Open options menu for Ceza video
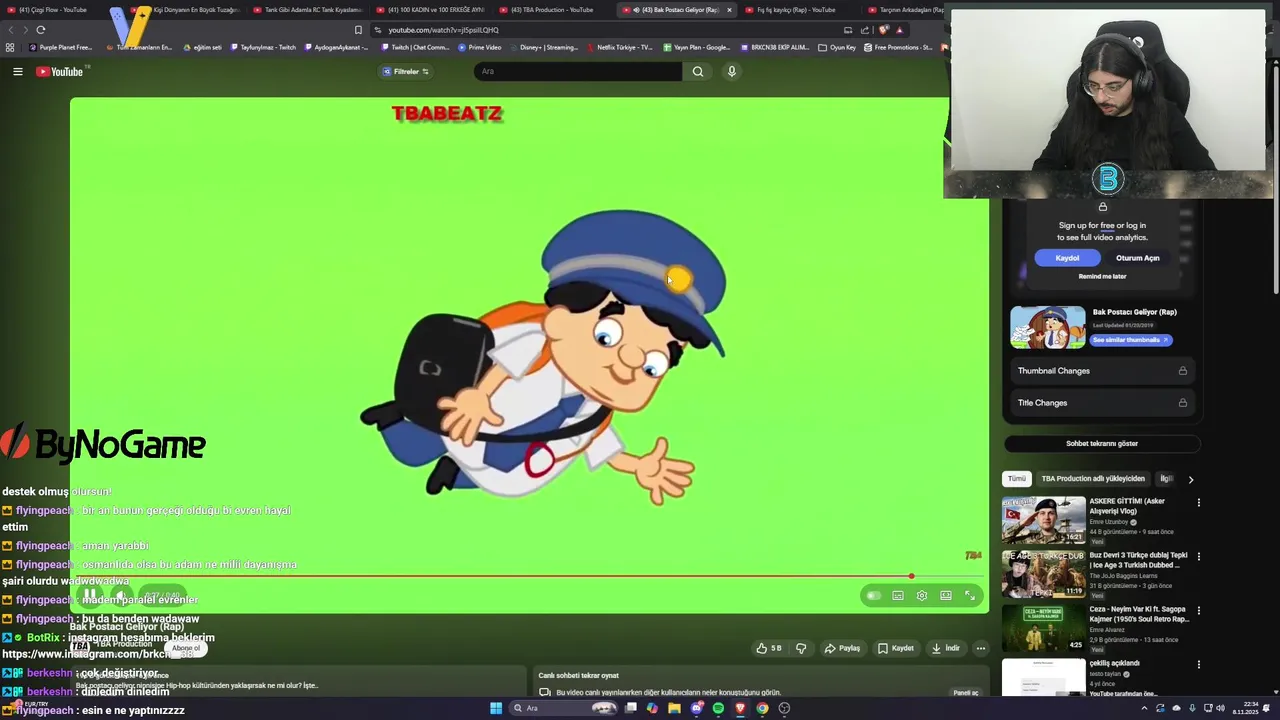The height and width of the screenshot is (720, 1280). point(1198,611)
